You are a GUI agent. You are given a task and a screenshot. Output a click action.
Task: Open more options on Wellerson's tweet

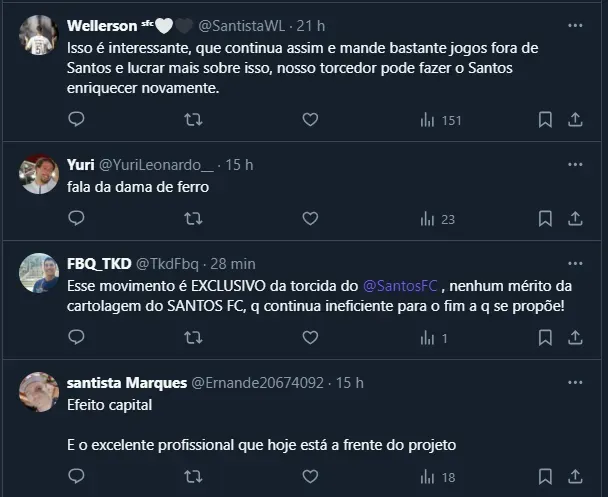pyautogui.click(x=575, y=25)
